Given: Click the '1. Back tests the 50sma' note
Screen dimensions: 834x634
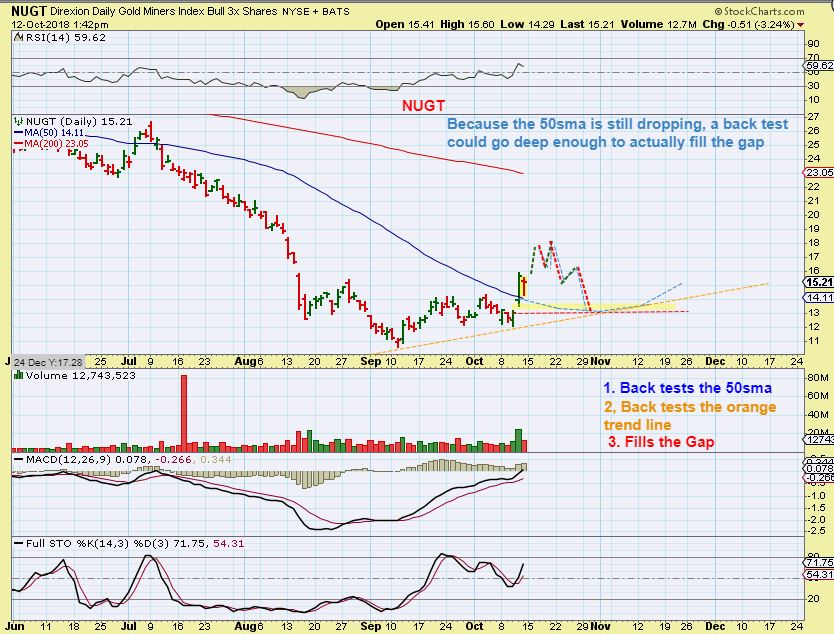Looking at the screenshot, I should pos(687,388).
